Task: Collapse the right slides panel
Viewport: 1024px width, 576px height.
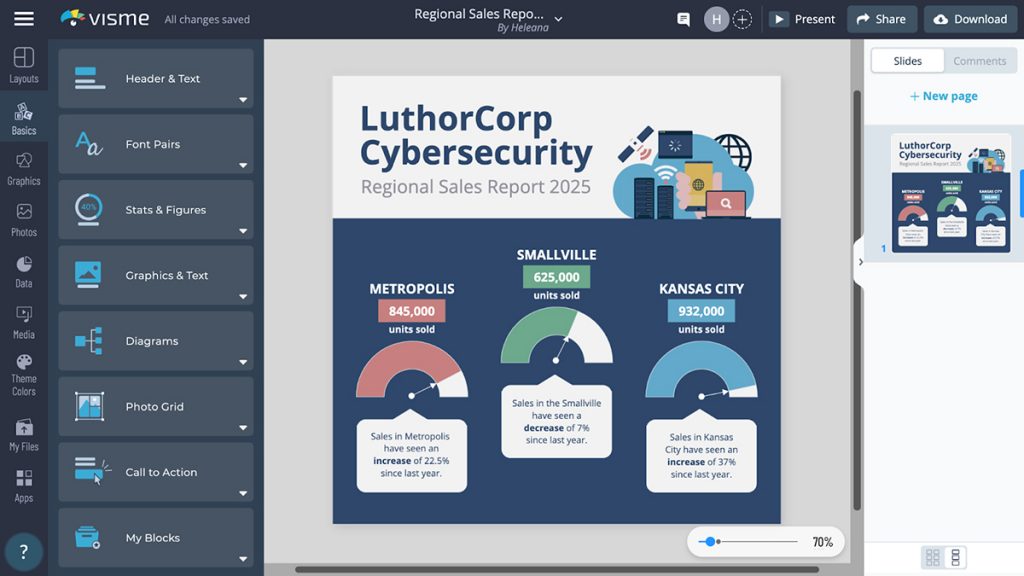Action: tap(860, 262)
